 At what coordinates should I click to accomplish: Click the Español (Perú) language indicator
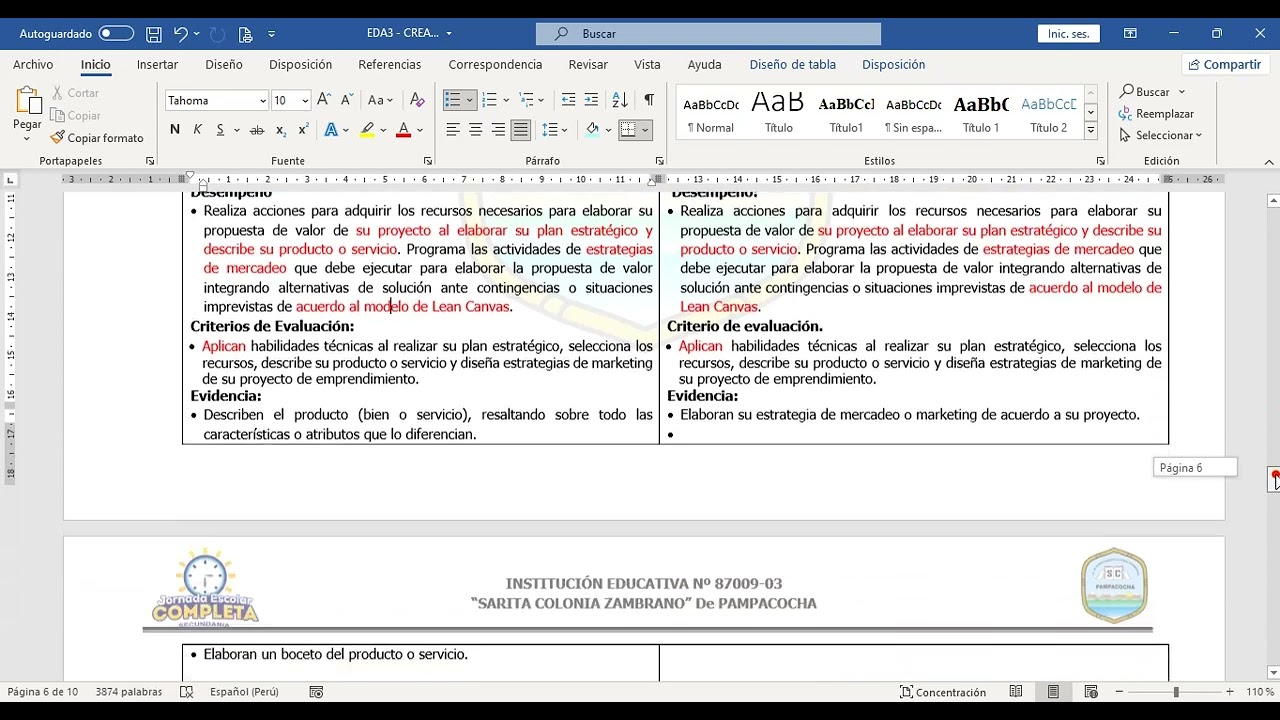(244, 692)
